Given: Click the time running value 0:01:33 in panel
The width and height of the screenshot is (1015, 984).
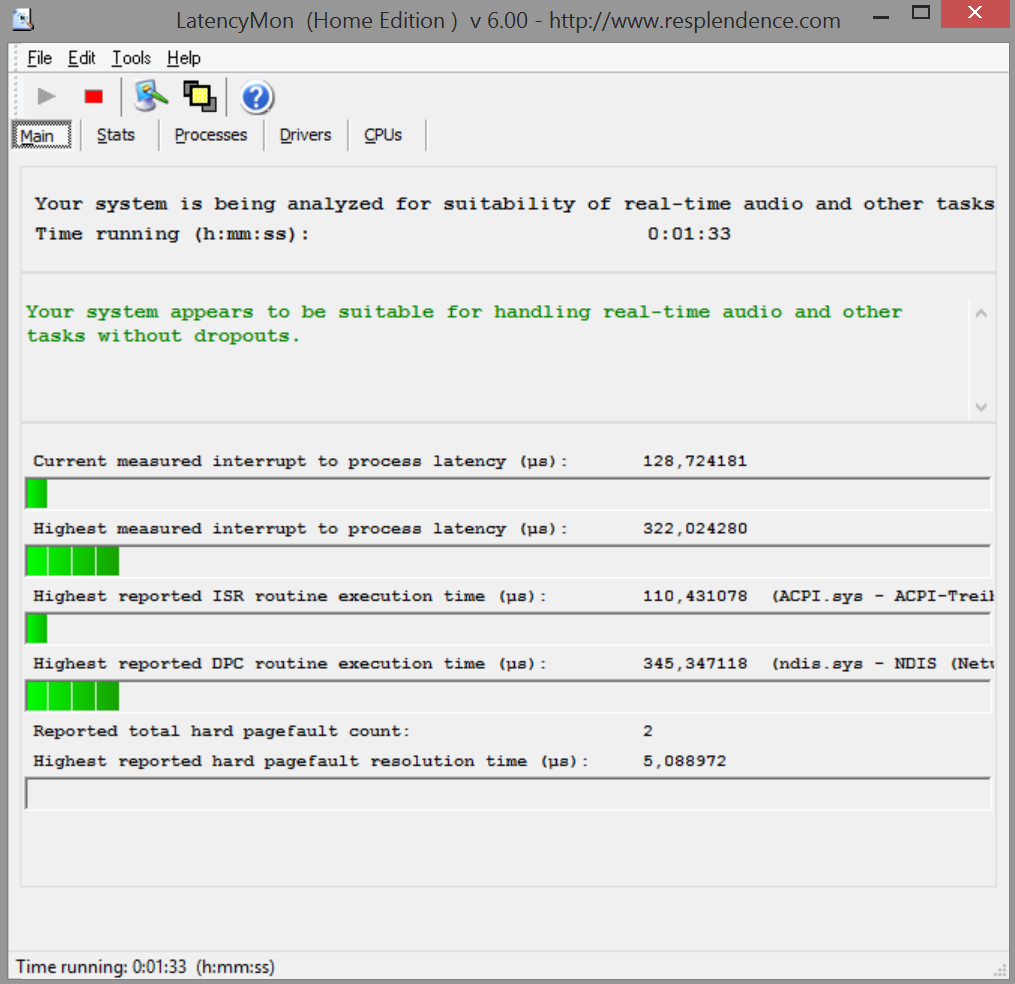Looking at the screenshot, I should (x=689, y=234).
